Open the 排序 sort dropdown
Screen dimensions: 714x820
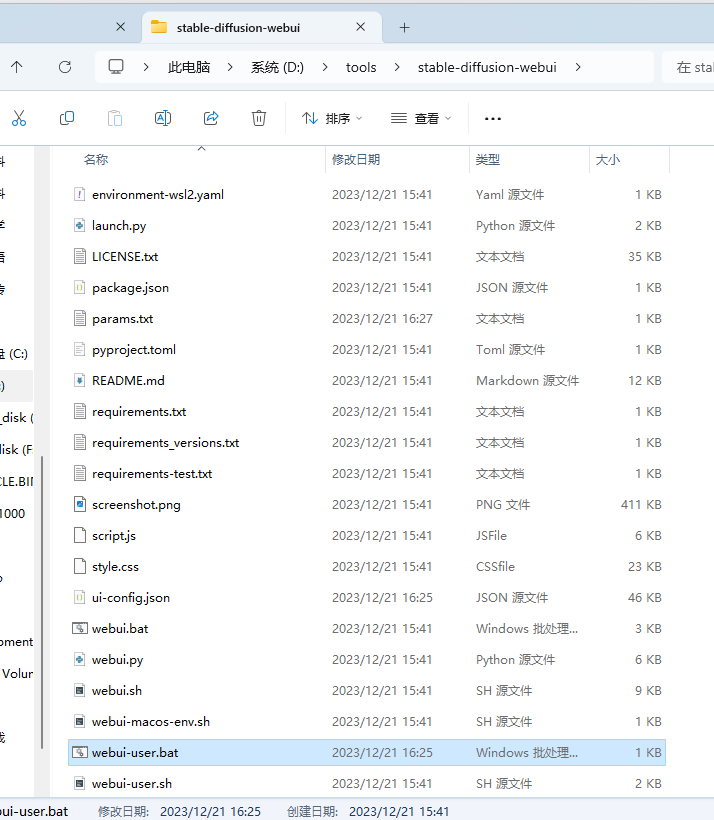coord(332,119)
